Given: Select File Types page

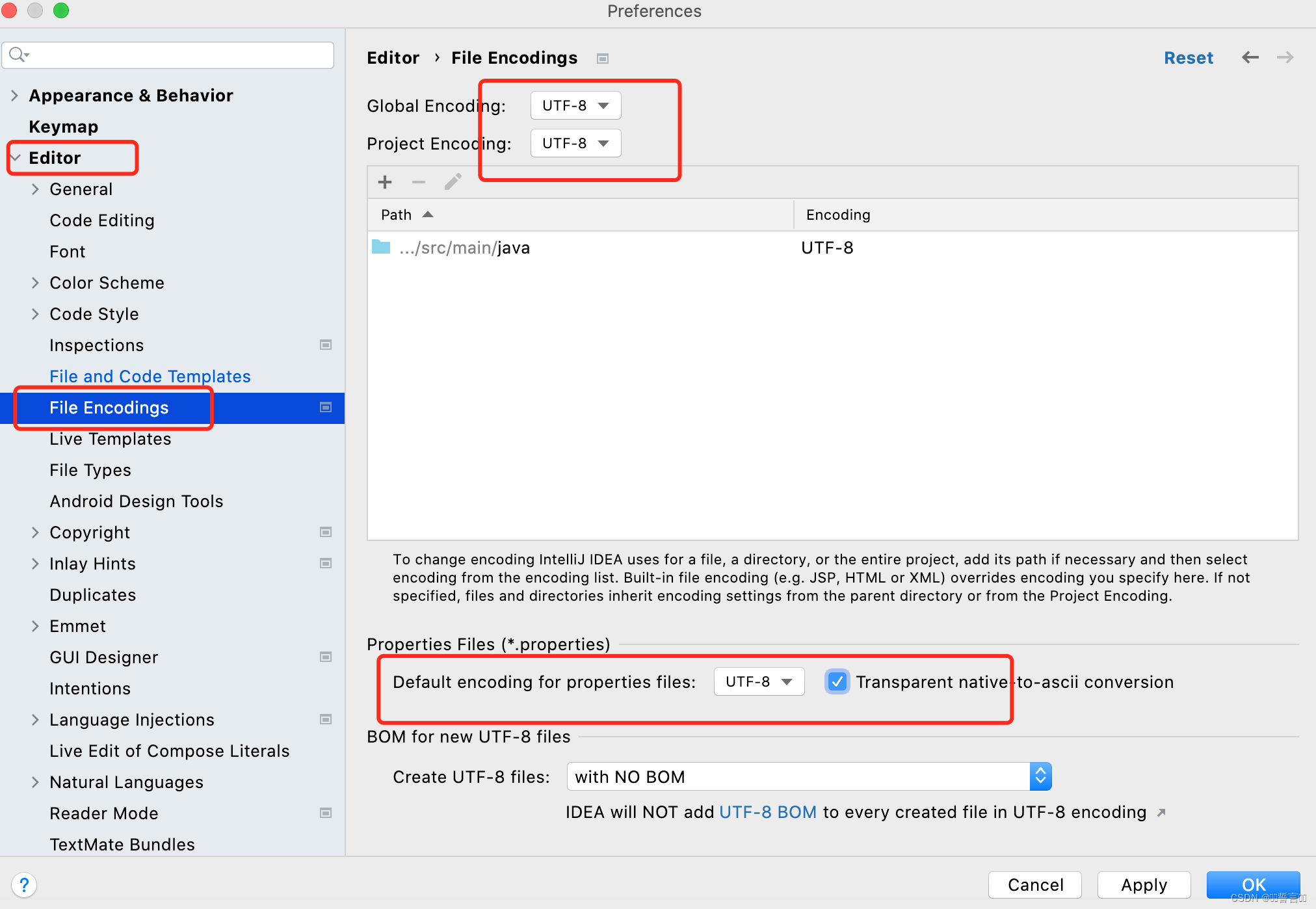Looking at the screenshot, I should pyautogui.click(x=90, y=470).
